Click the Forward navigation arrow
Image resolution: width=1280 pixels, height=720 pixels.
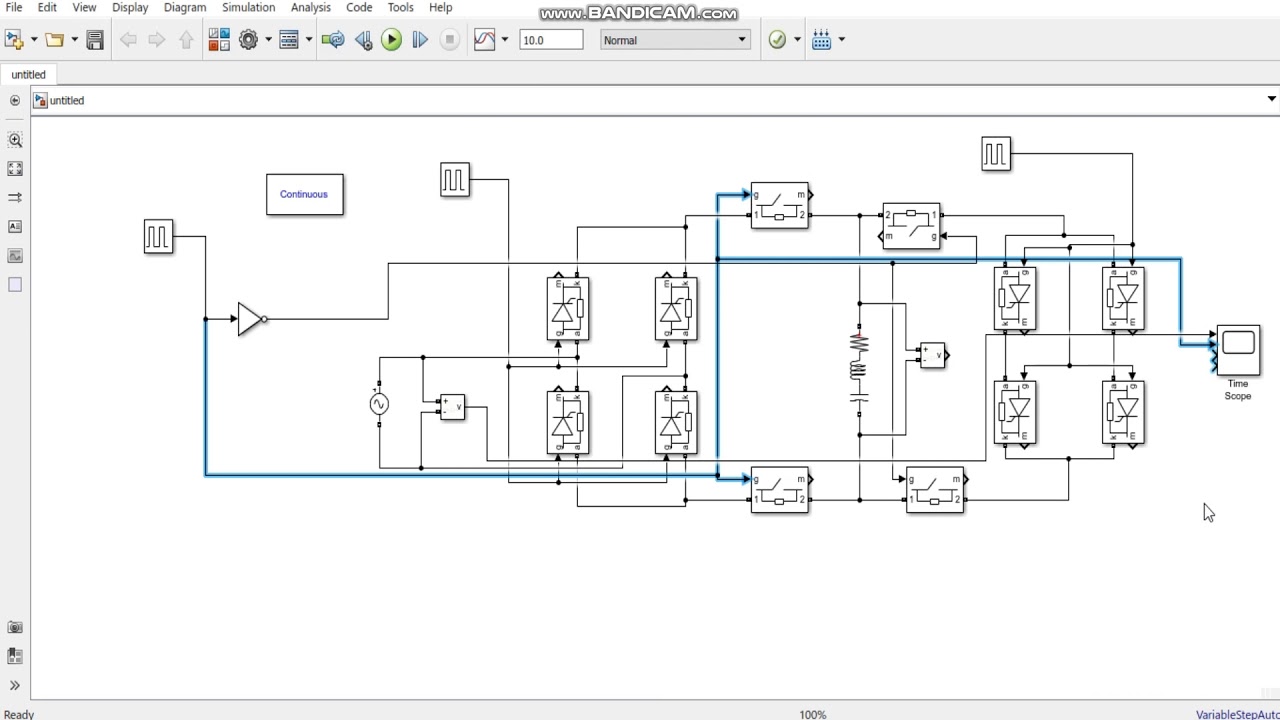pyautogui.click(x=157, y=40)
